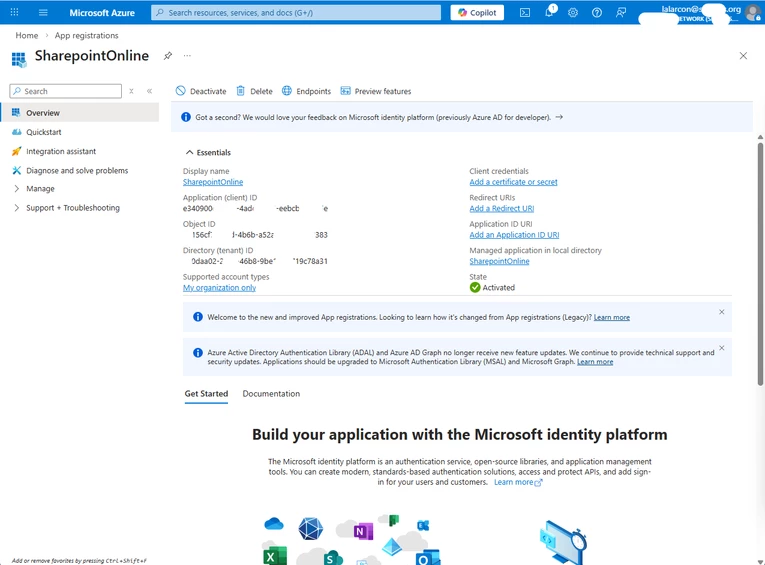Click the user account avatar

(753, 13)
